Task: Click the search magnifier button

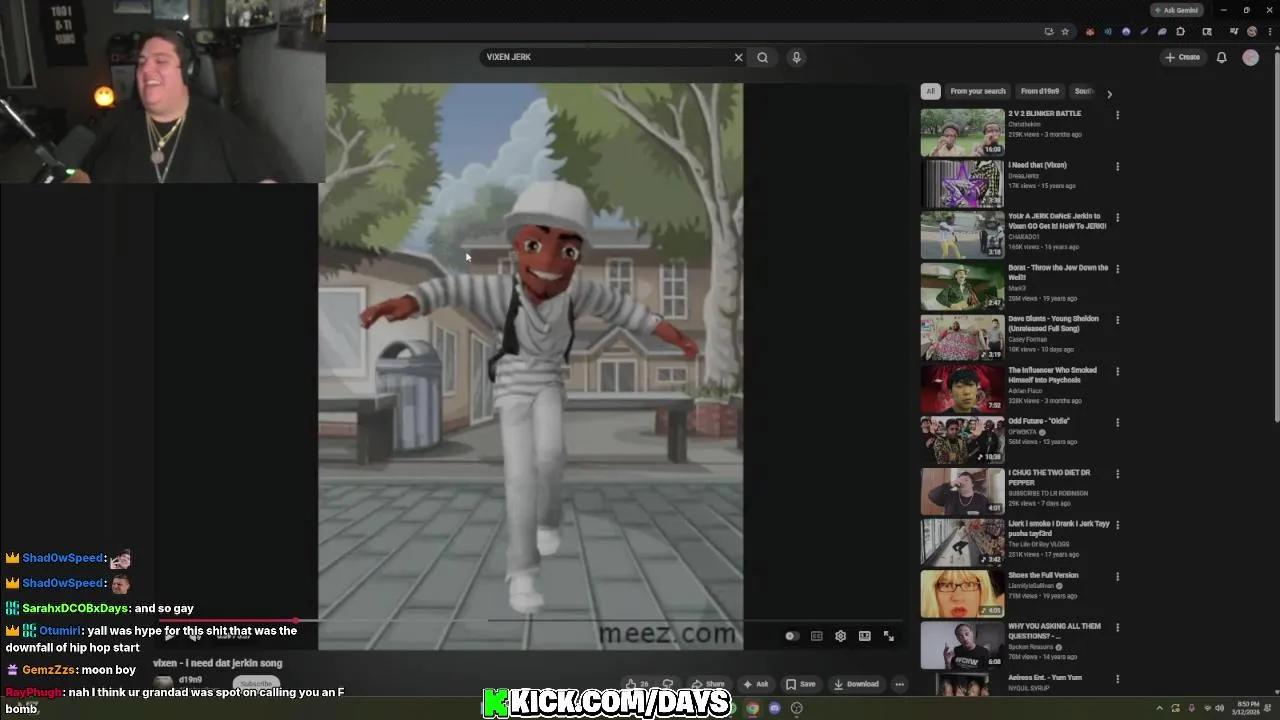Action: 763,57
